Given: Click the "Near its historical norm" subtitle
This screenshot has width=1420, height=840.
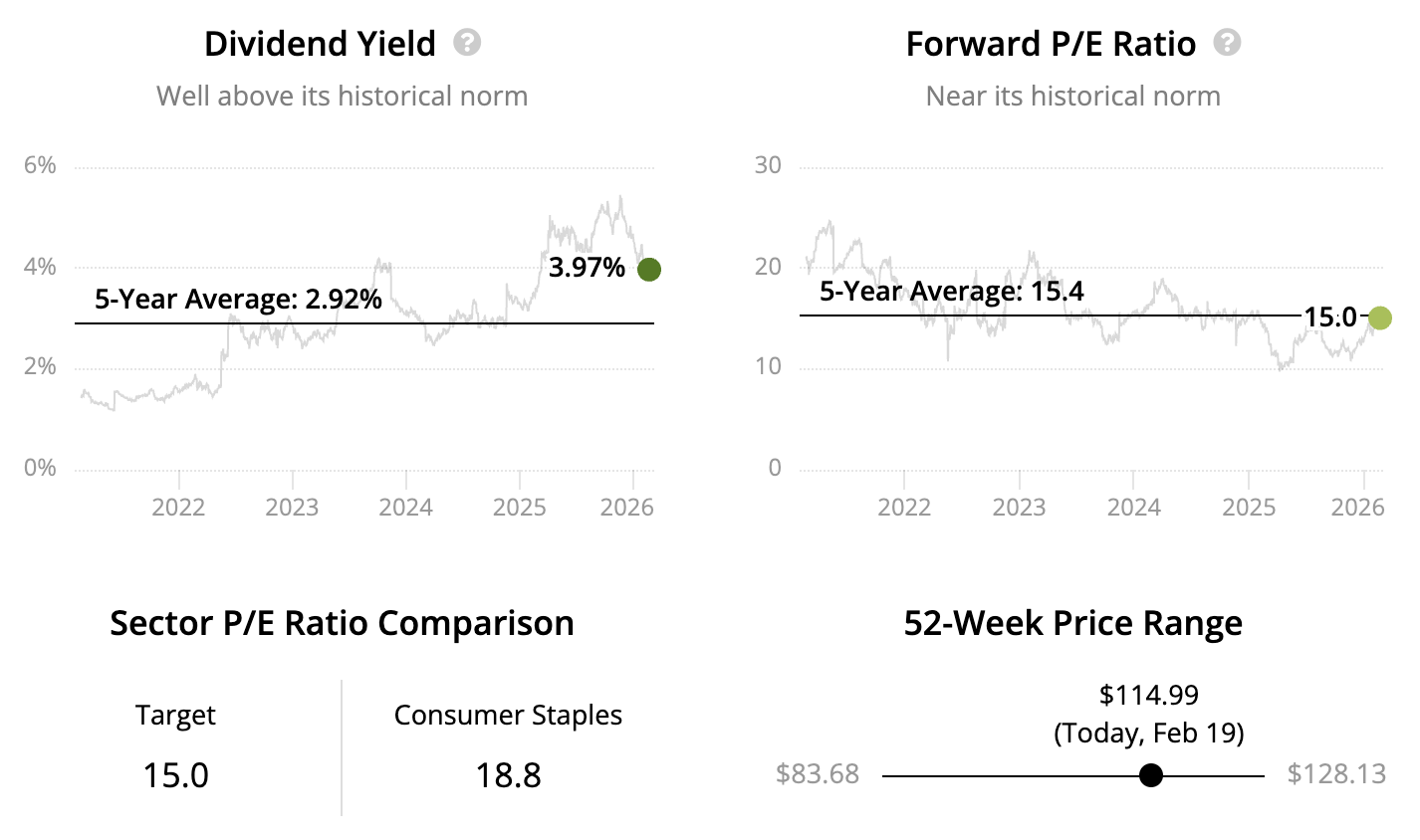Looking at the screenshot, I should pos(1072,96).
